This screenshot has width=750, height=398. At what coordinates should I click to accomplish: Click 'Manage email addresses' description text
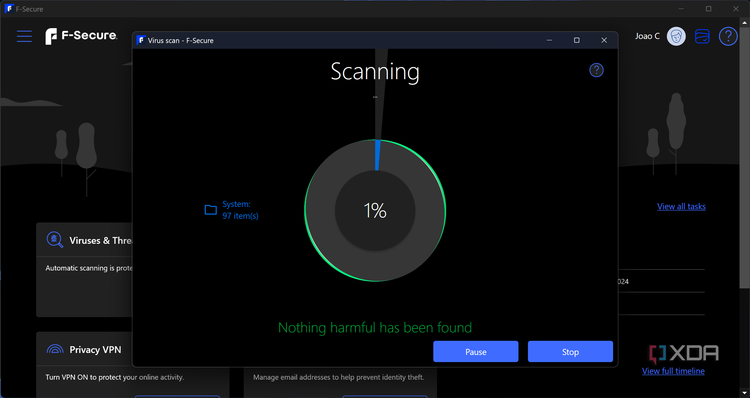point(339,377)
